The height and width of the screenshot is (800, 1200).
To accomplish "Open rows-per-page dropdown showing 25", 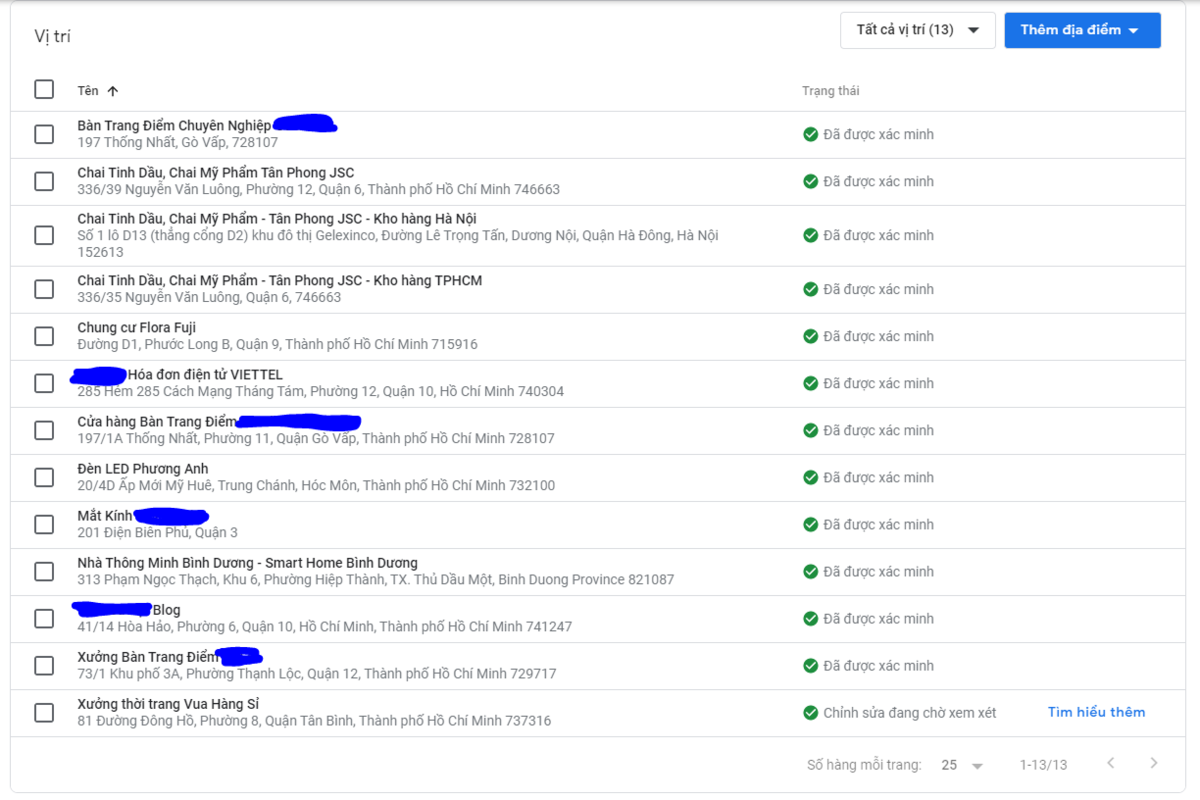I will (x=962, y=765).
